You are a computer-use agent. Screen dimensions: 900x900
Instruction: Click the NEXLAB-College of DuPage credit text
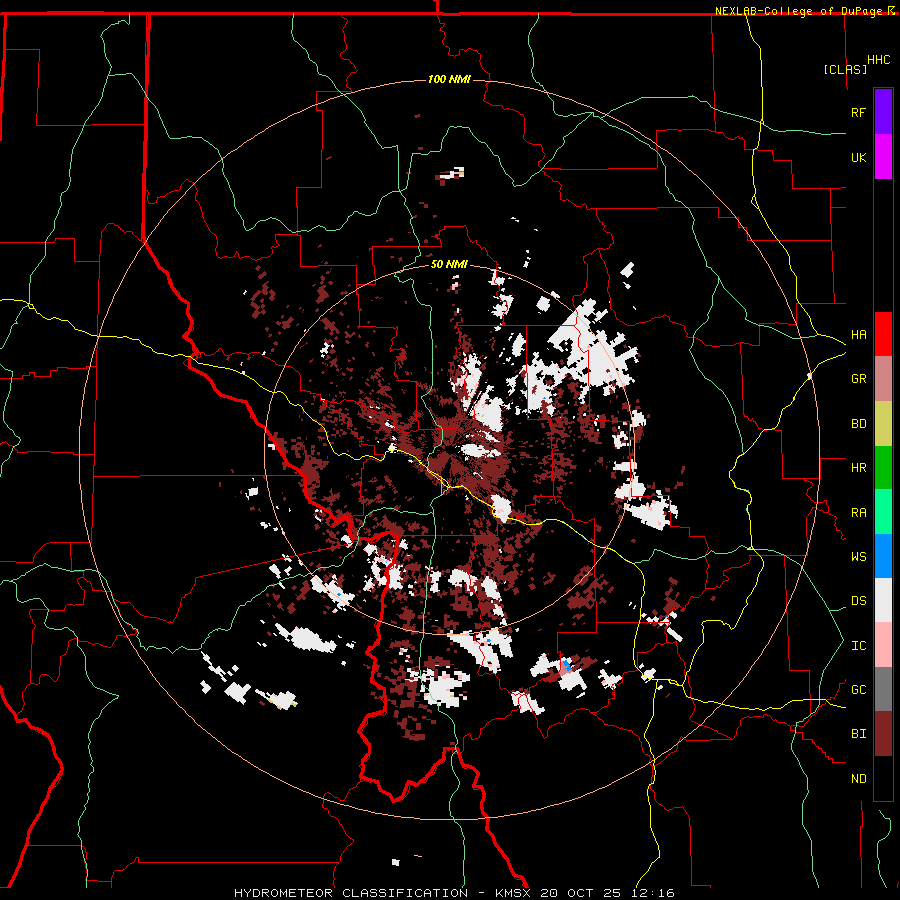801,11
